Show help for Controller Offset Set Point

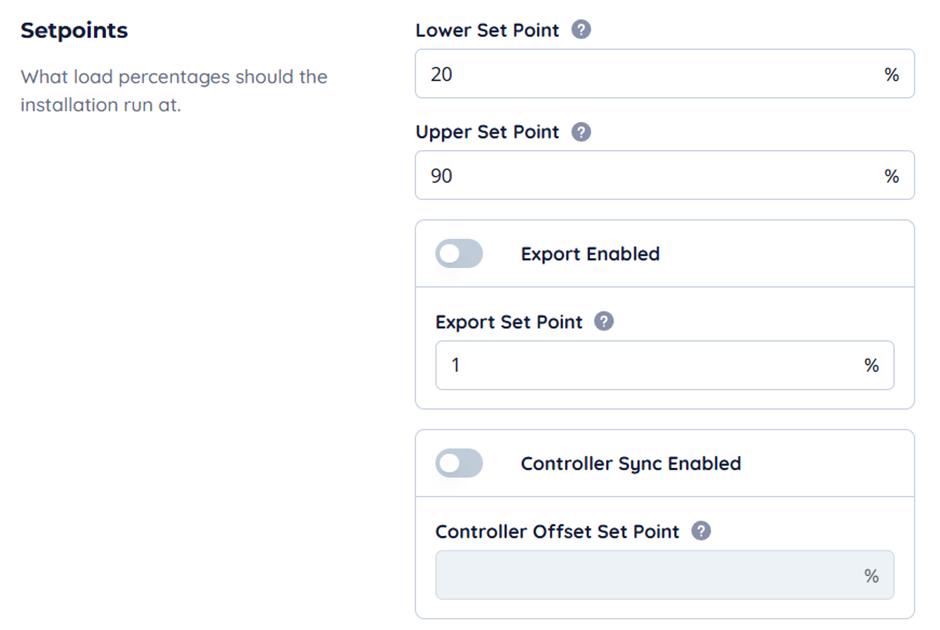click(701, 532)
